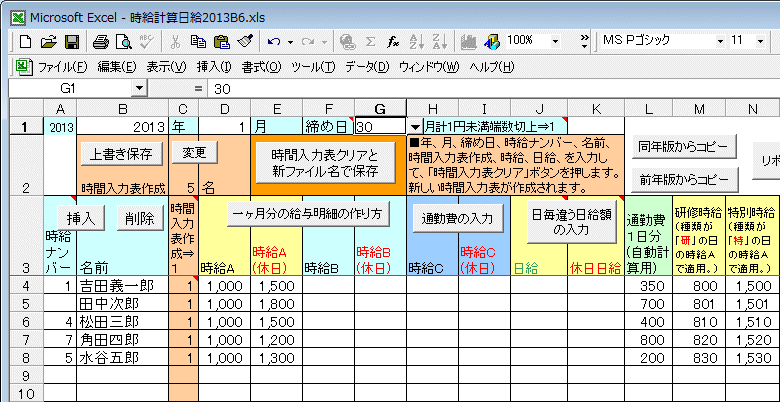Open the font size 11 dropdown
The width and height of the screenshot is (780, 402).
tap(769, 41)
